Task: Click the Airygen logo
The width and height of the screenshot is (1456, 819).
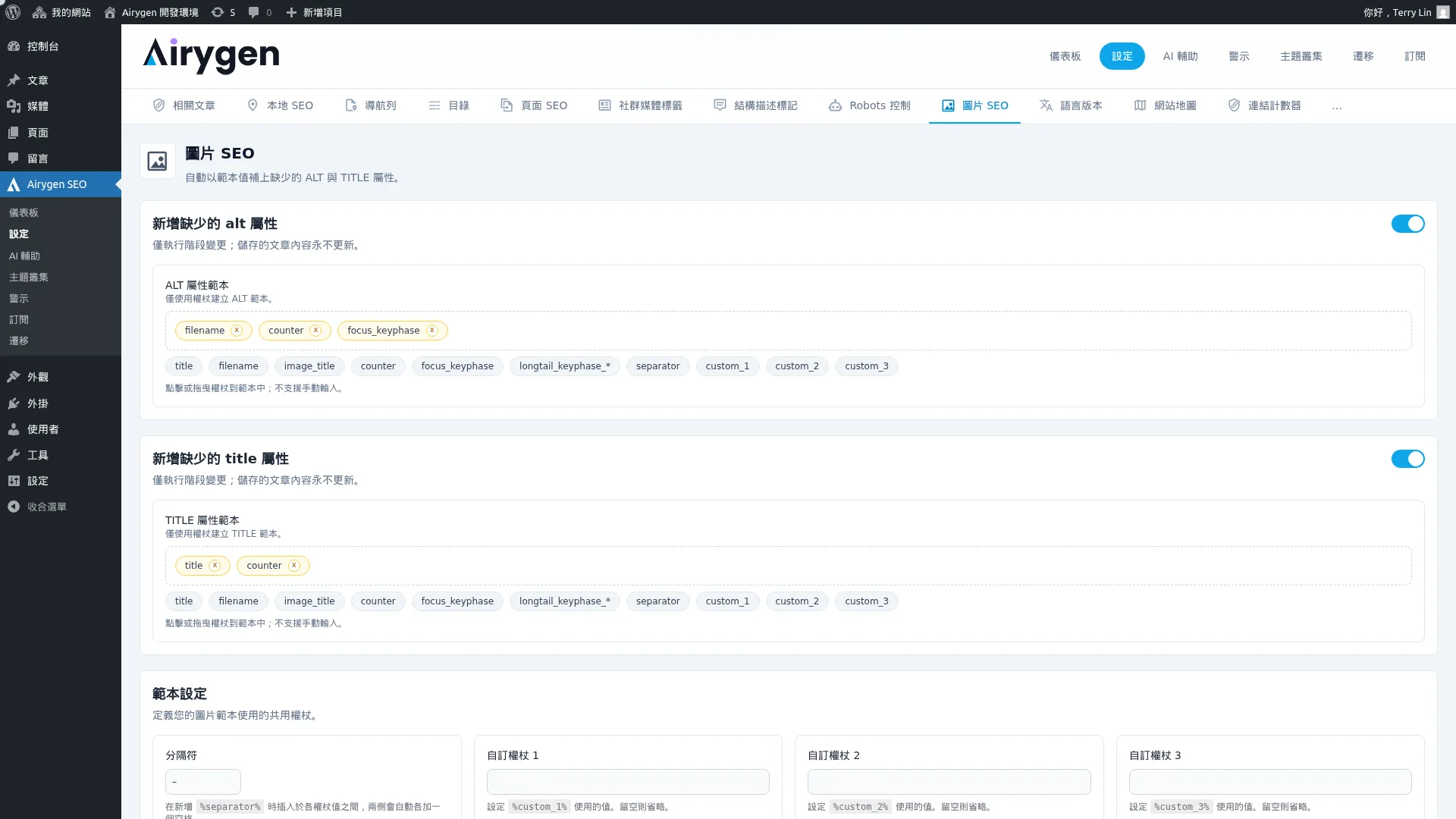Action: coord(211,56)
